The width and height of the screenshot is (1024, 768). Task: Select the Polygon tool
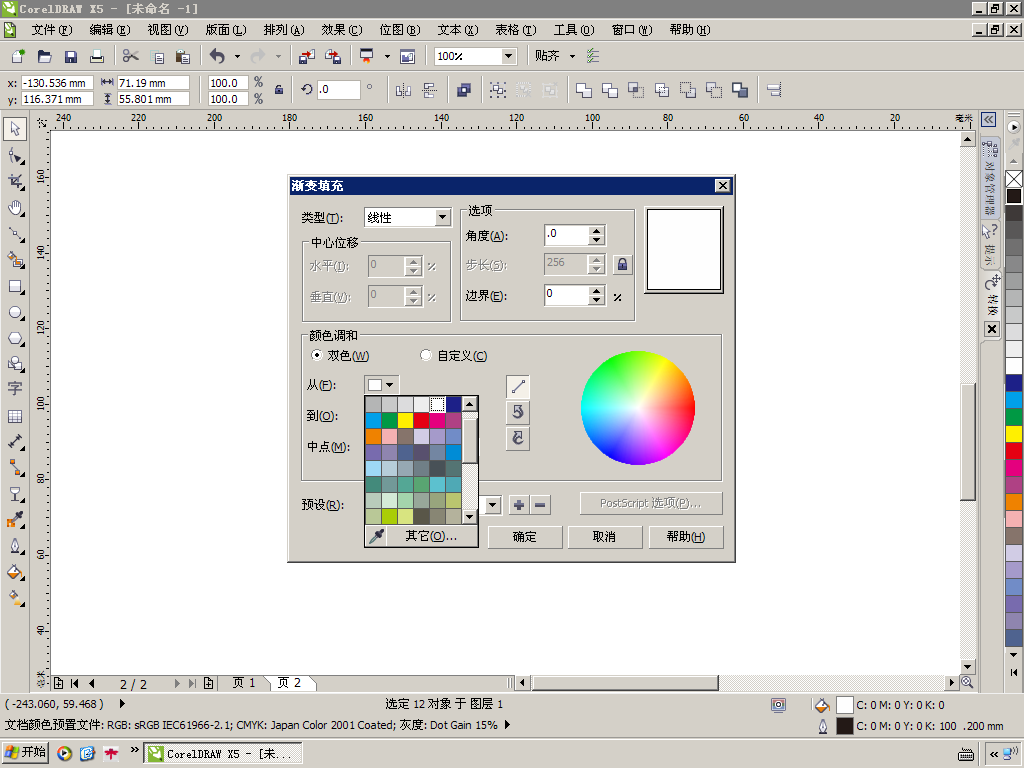15,339
